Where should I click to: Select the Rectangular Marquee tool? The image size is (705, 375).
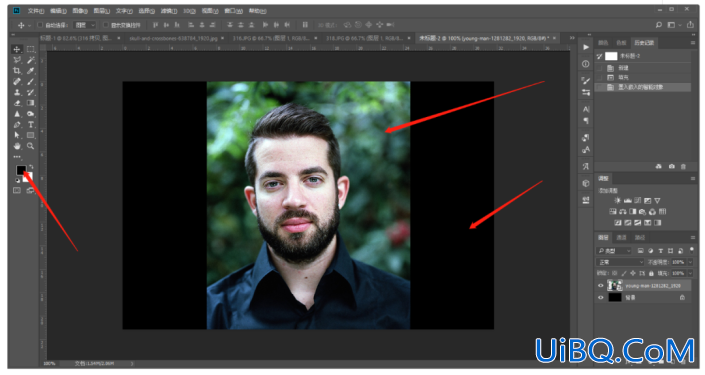31,49
